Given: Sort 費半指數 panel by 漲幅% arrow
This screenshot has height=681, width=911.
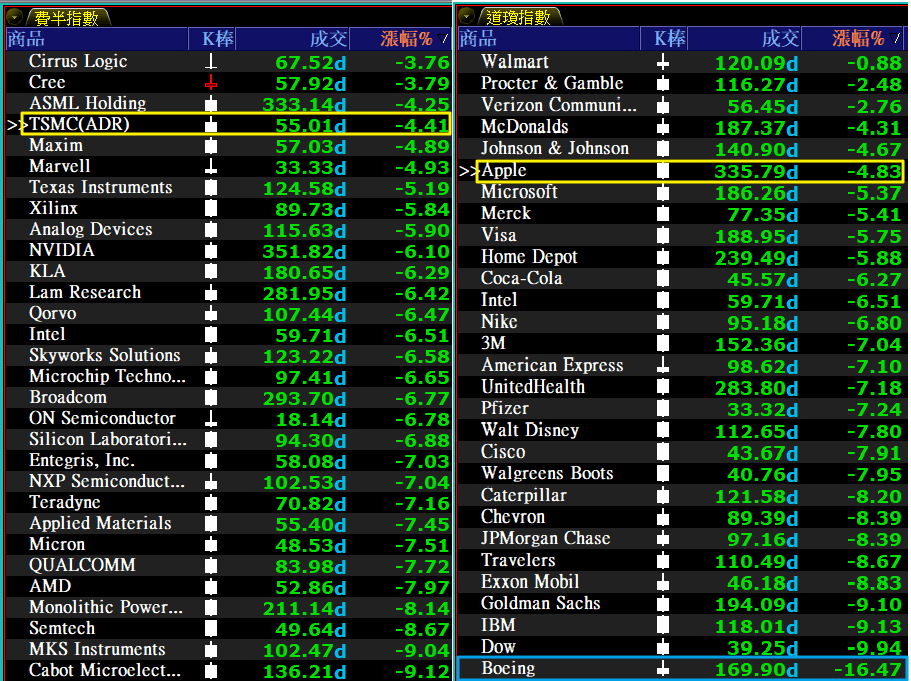Looking at the screenshot, I should (x=445, y=39).
